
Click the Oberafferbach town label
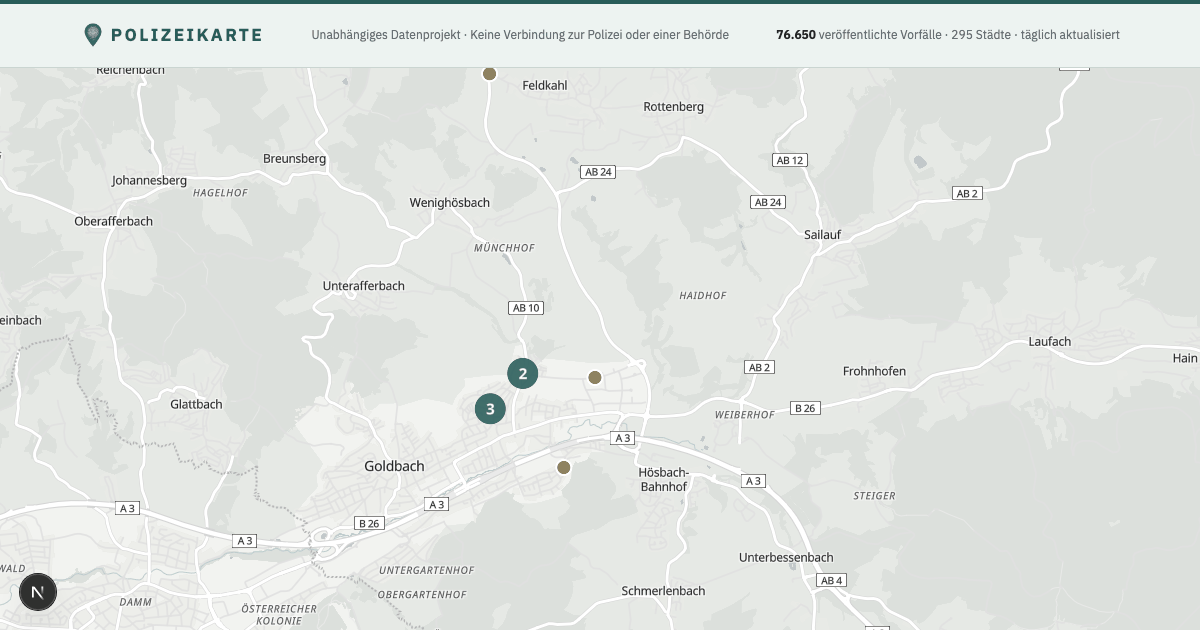point(114,221)
